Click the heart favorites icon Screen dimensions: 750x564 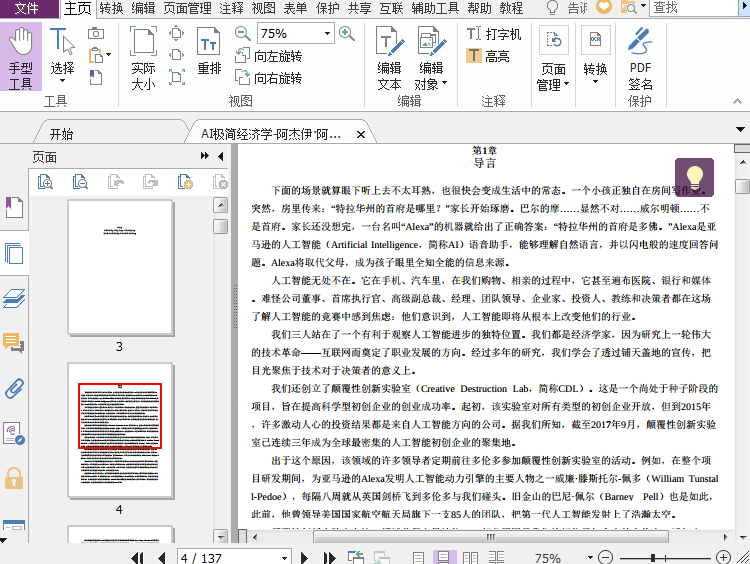(604, 7)
